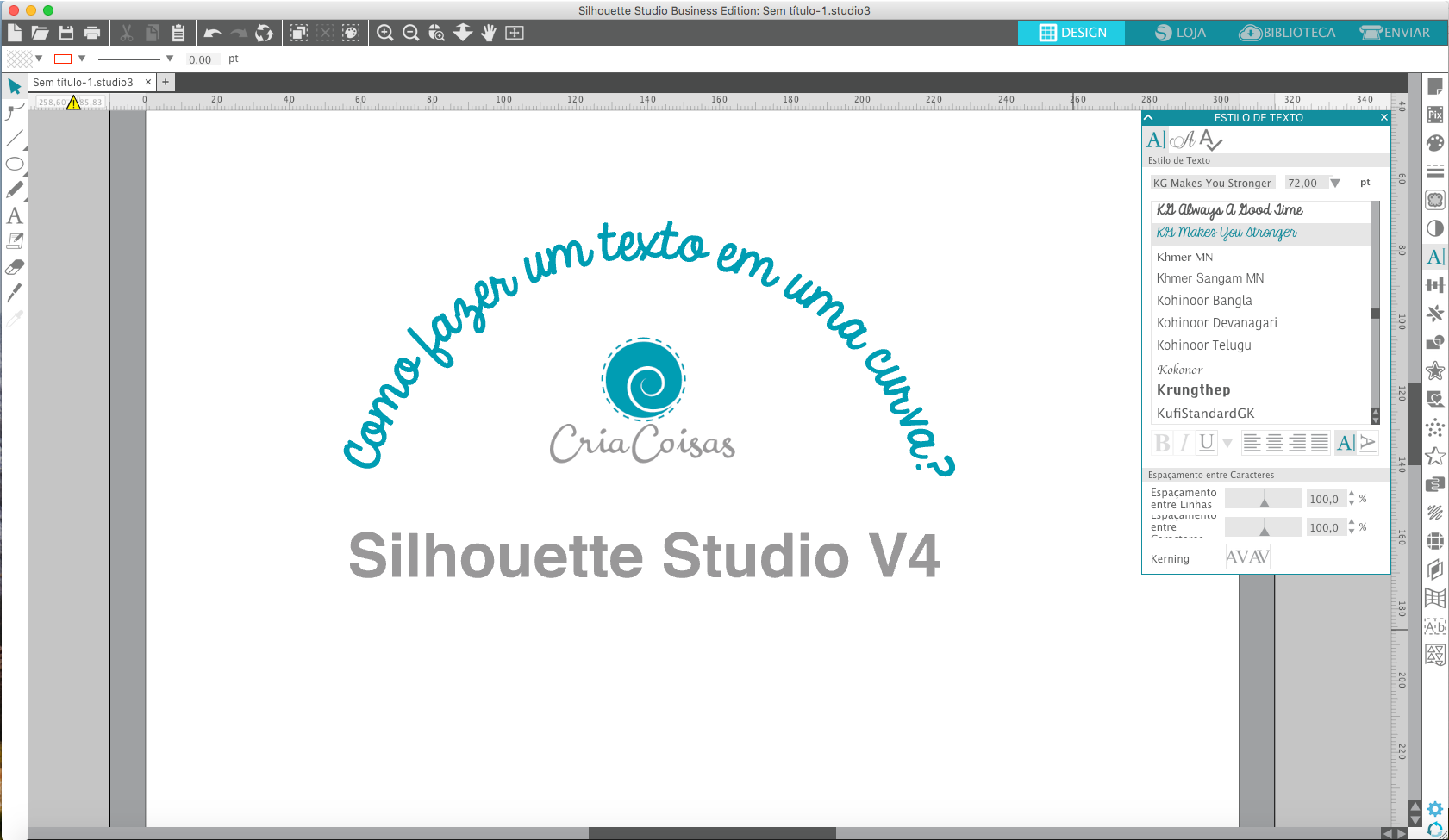Open the Text Style panel icon

[x=1435, y=257]
